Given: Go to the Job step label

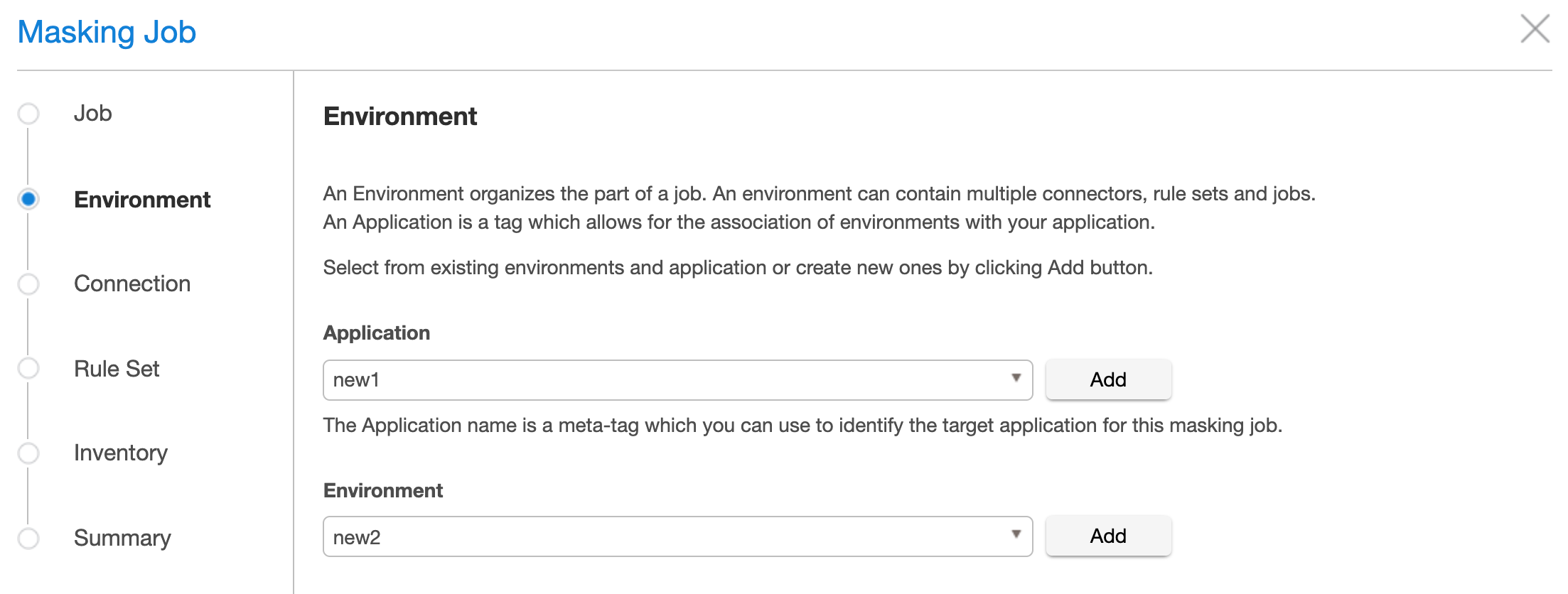Looking at the screenshot, I should click(x=92, y=114).
